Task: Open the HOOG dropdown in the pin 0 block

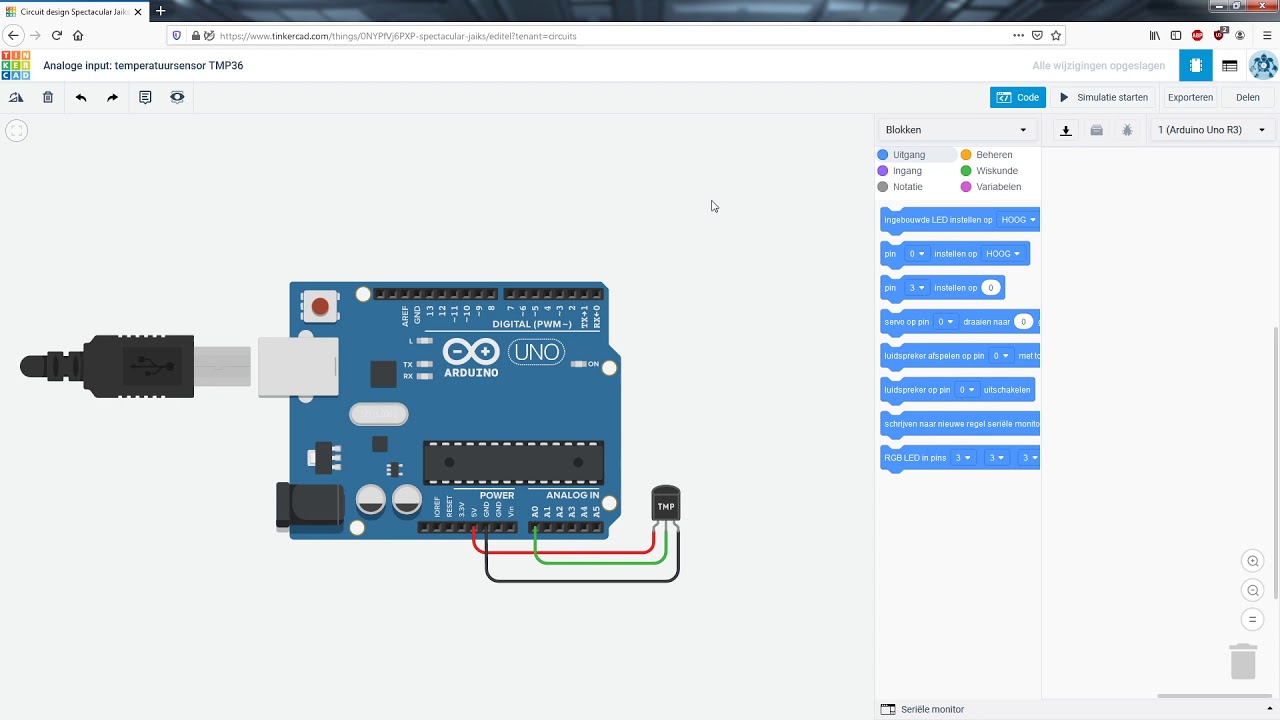Action: [1002, 254]
